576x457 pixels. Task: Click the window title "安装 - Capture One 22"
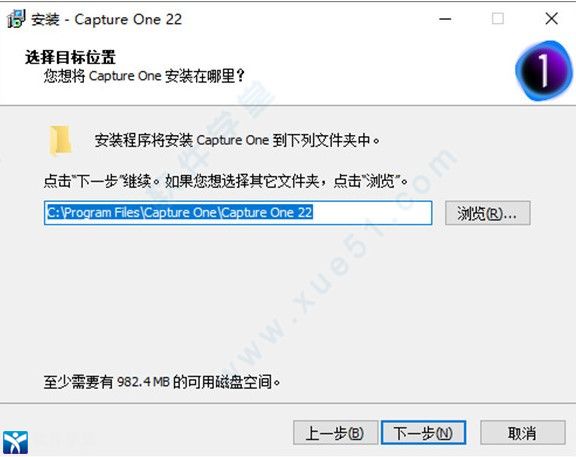tap(106, 19)
